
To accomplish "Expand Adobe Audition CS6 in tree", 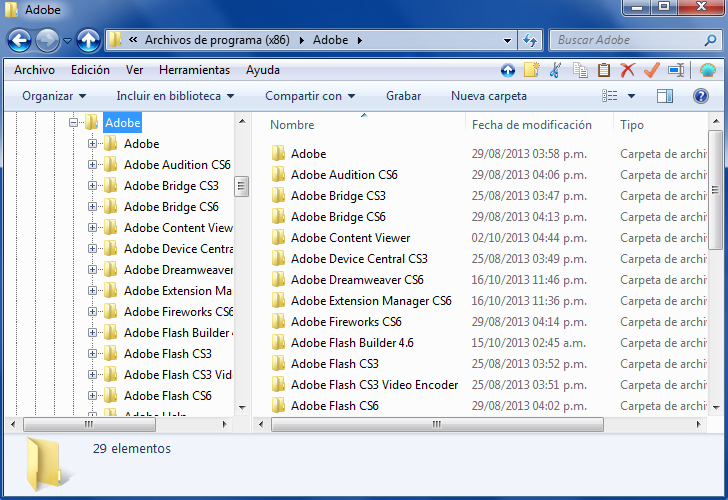I will point(92,164).
